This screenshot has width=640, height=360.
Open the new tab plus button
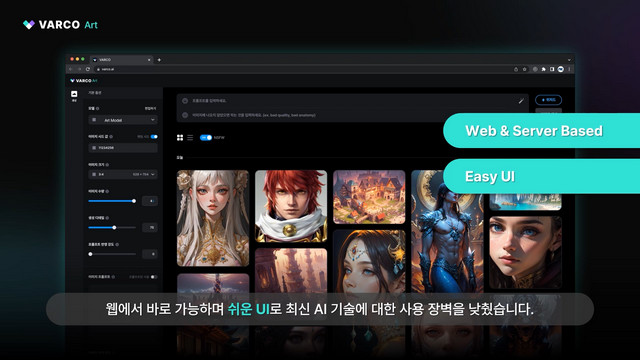pyautogui.click(x=159, y=60)
